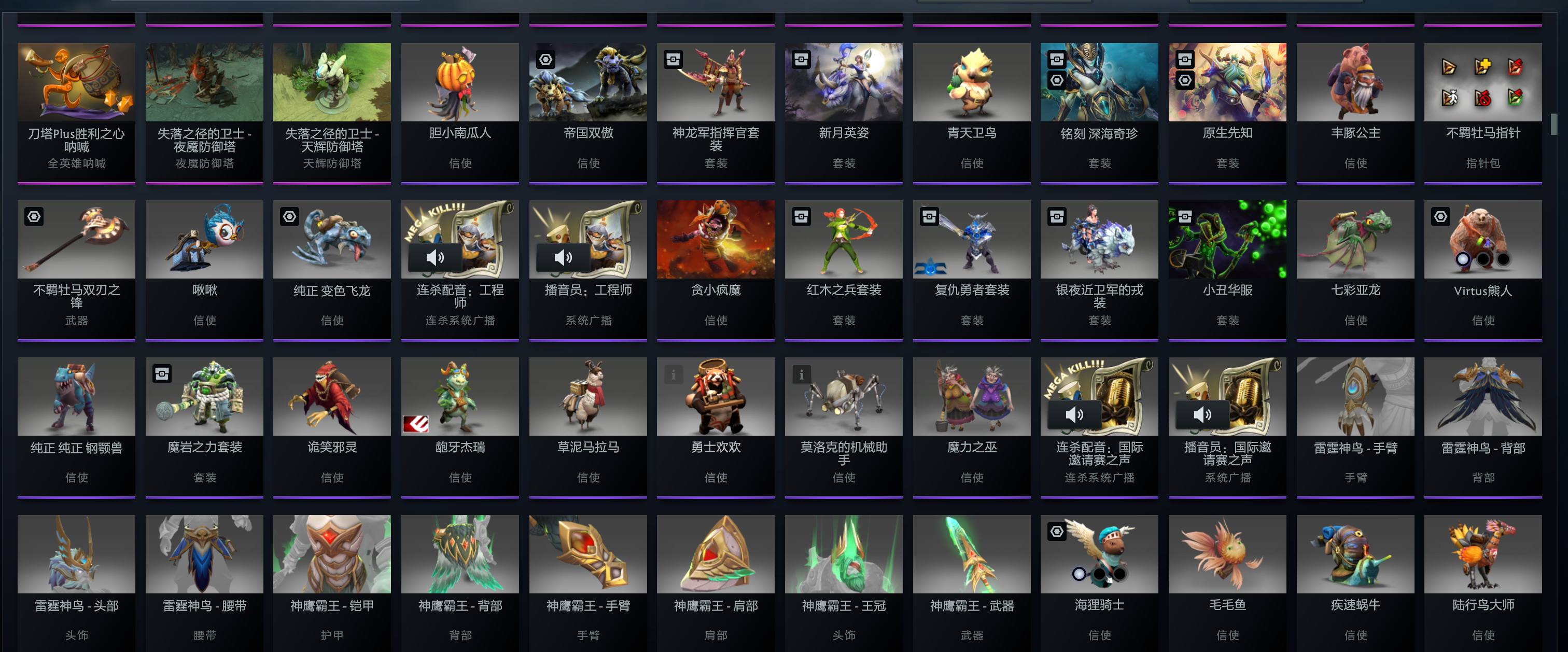
Task: Click bundle icon on 魔岩之力套装
Action: 162,374
